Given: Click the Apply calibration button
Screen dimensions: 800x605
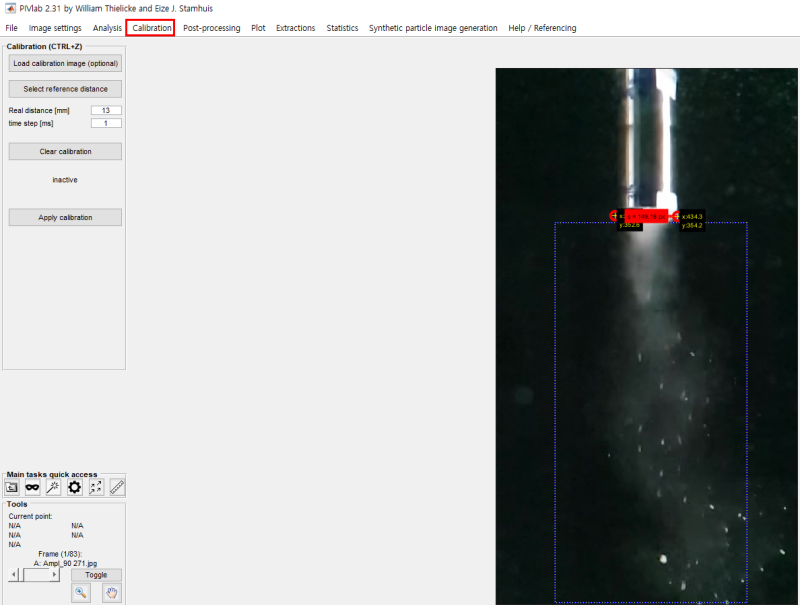Looking at the screenshot, I should point(65,217).
